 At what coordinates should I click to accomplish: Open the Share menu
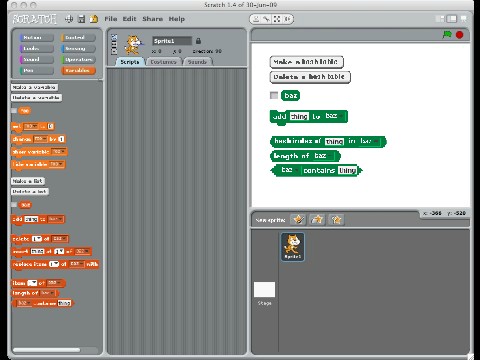153,19
